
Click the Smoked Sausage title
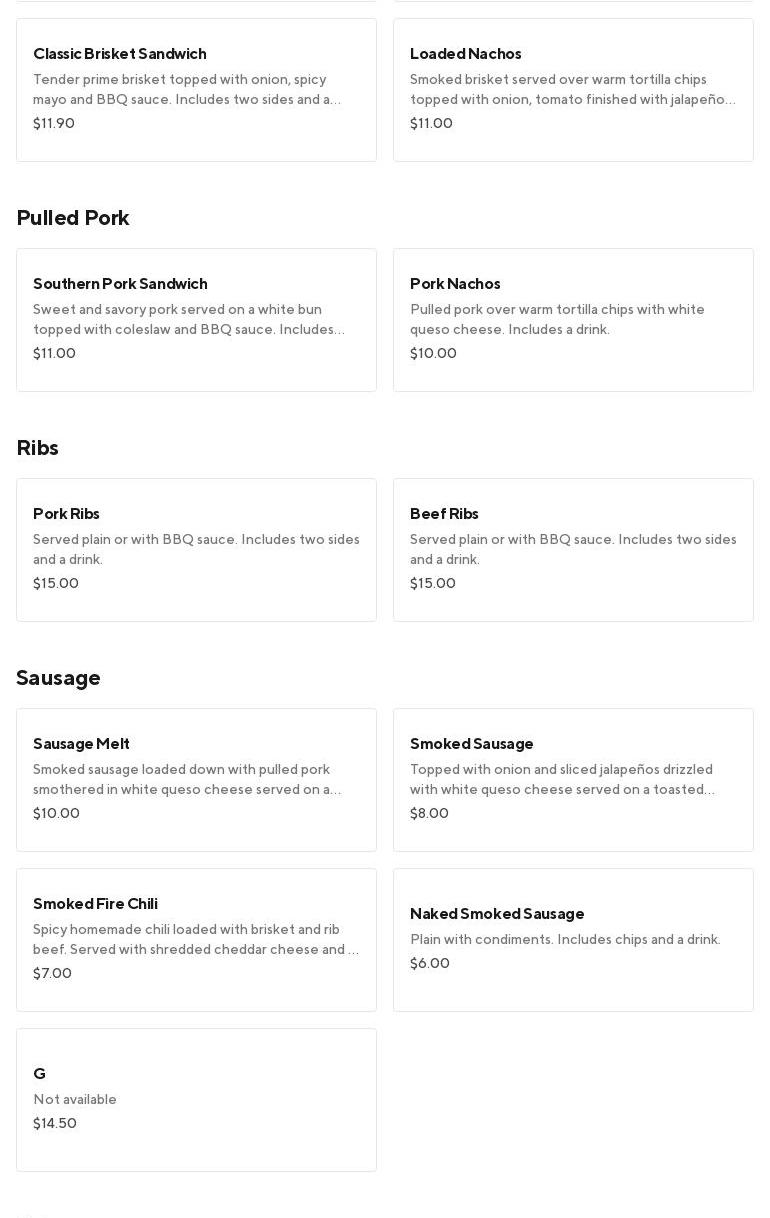pyautogui.click(x=471, y=743)
